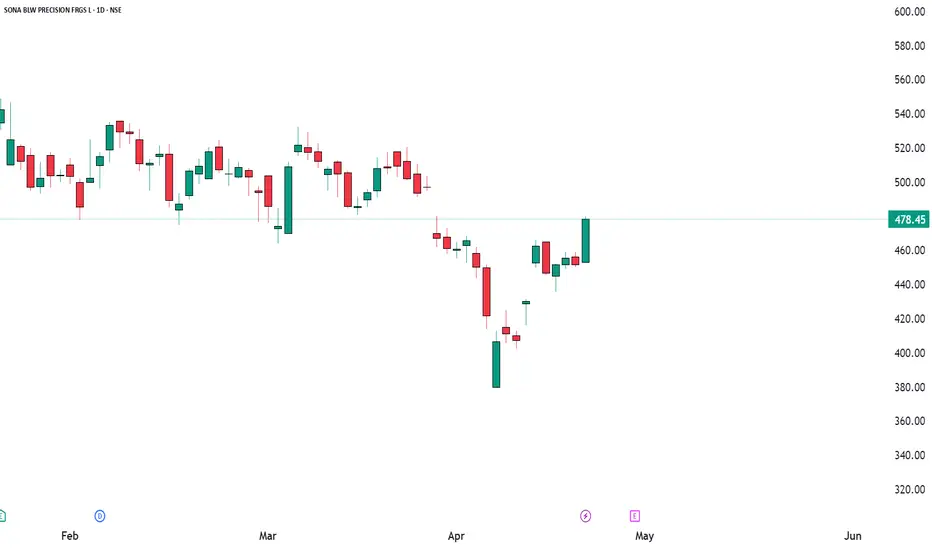Click the May label on time axis
This screenshot has width=932, height=550.
pos(644,536)
